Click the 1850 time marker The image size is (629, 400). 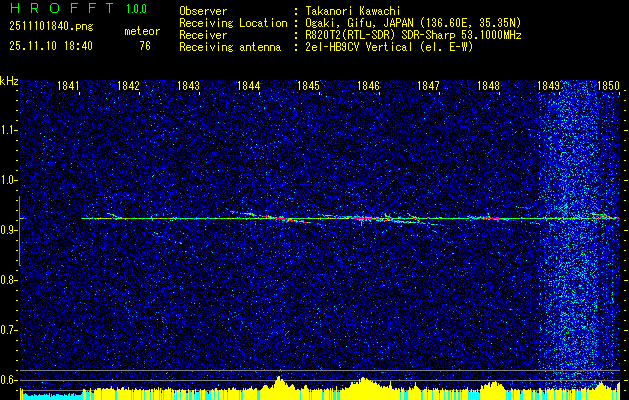609,85
